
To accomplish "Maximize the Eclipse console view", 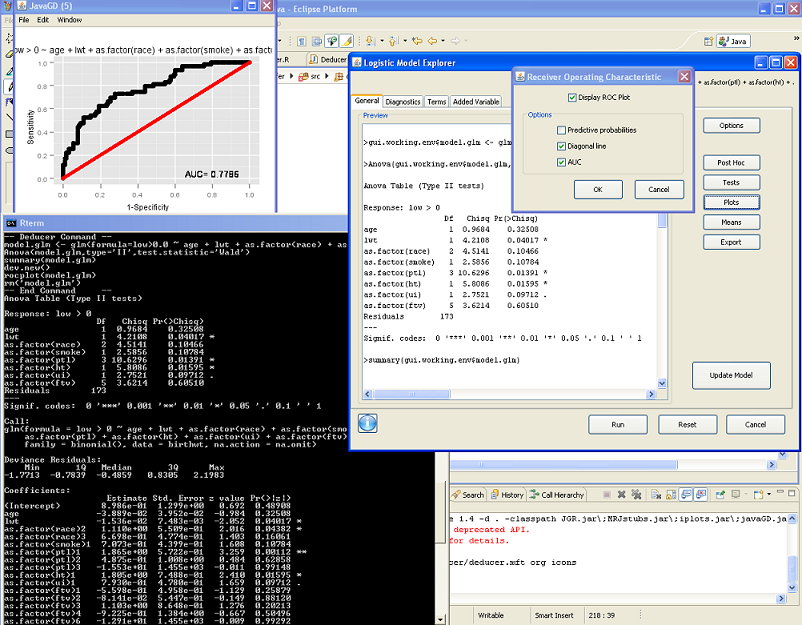I will click(792, 493).
